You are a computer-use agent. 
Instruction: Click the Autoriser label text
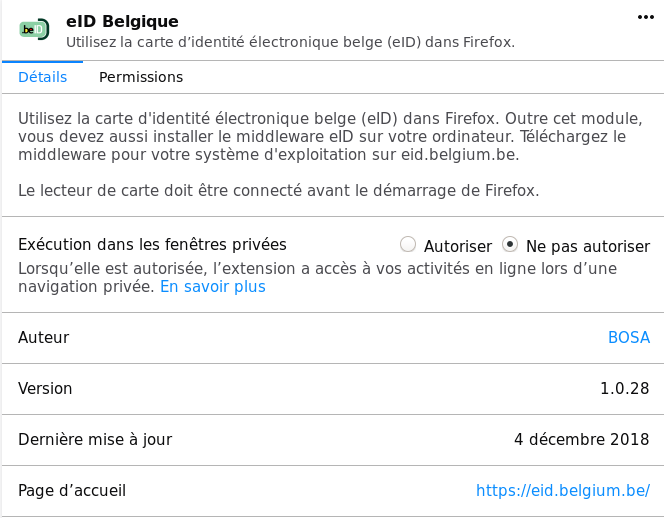click(458, 246)
